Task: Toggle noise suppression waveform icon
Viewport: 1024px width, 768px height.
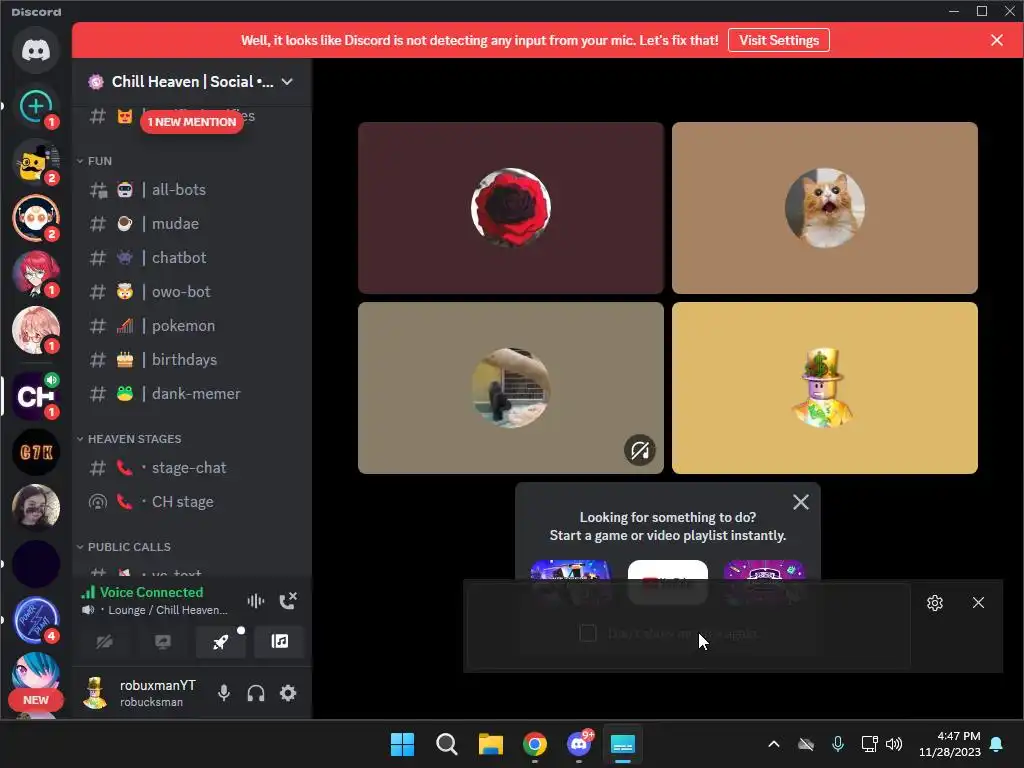Action: click(256, 600)
